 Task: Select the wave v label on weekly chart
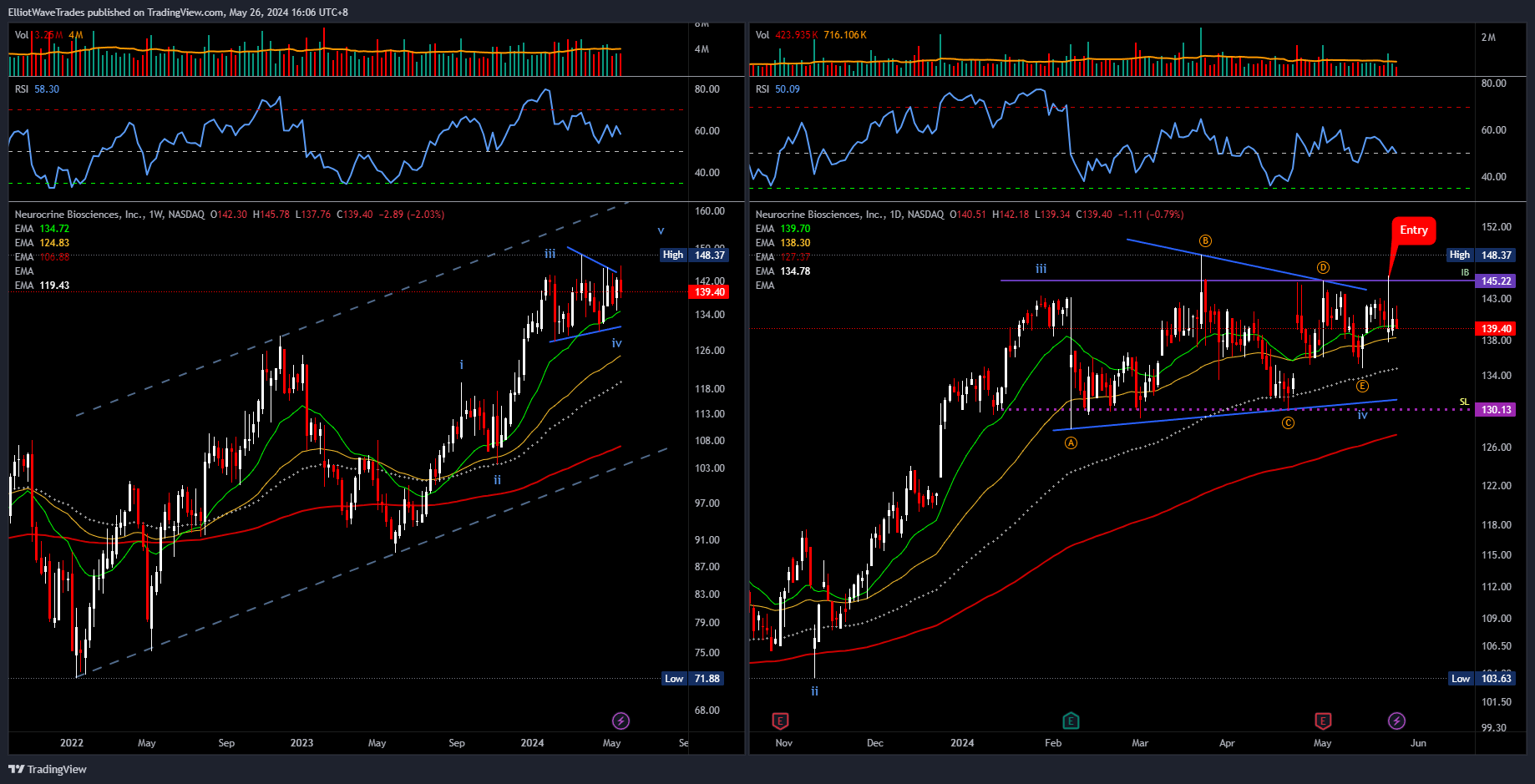point(661,230)
